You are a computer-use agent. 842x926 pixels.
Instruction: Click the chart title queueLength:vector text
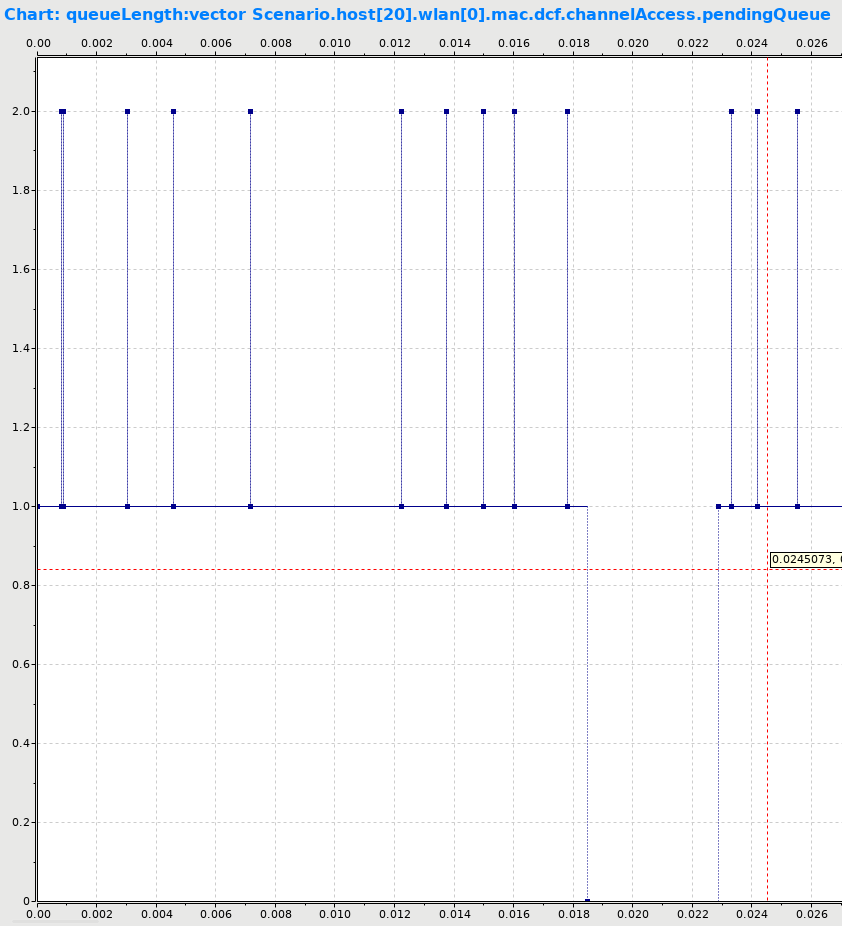pos(156,15)
